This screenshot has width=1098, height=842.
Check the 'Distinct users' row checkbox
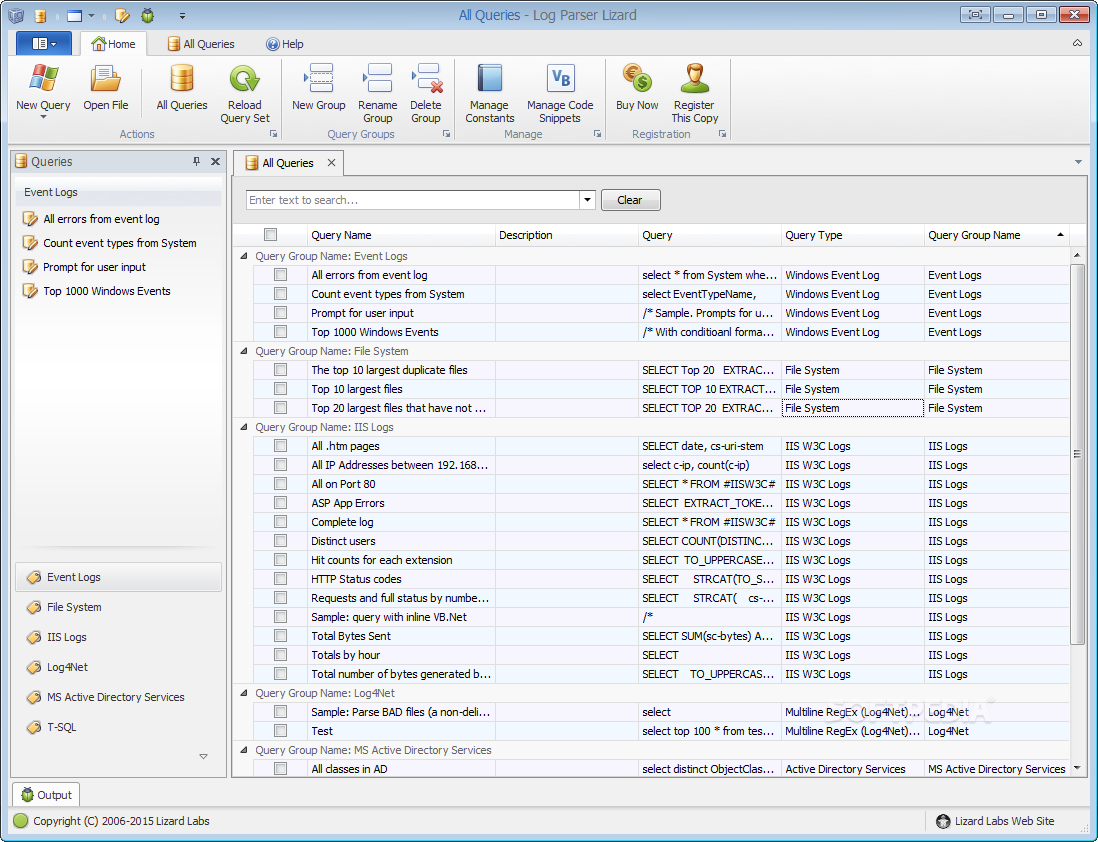pos(280,541)
